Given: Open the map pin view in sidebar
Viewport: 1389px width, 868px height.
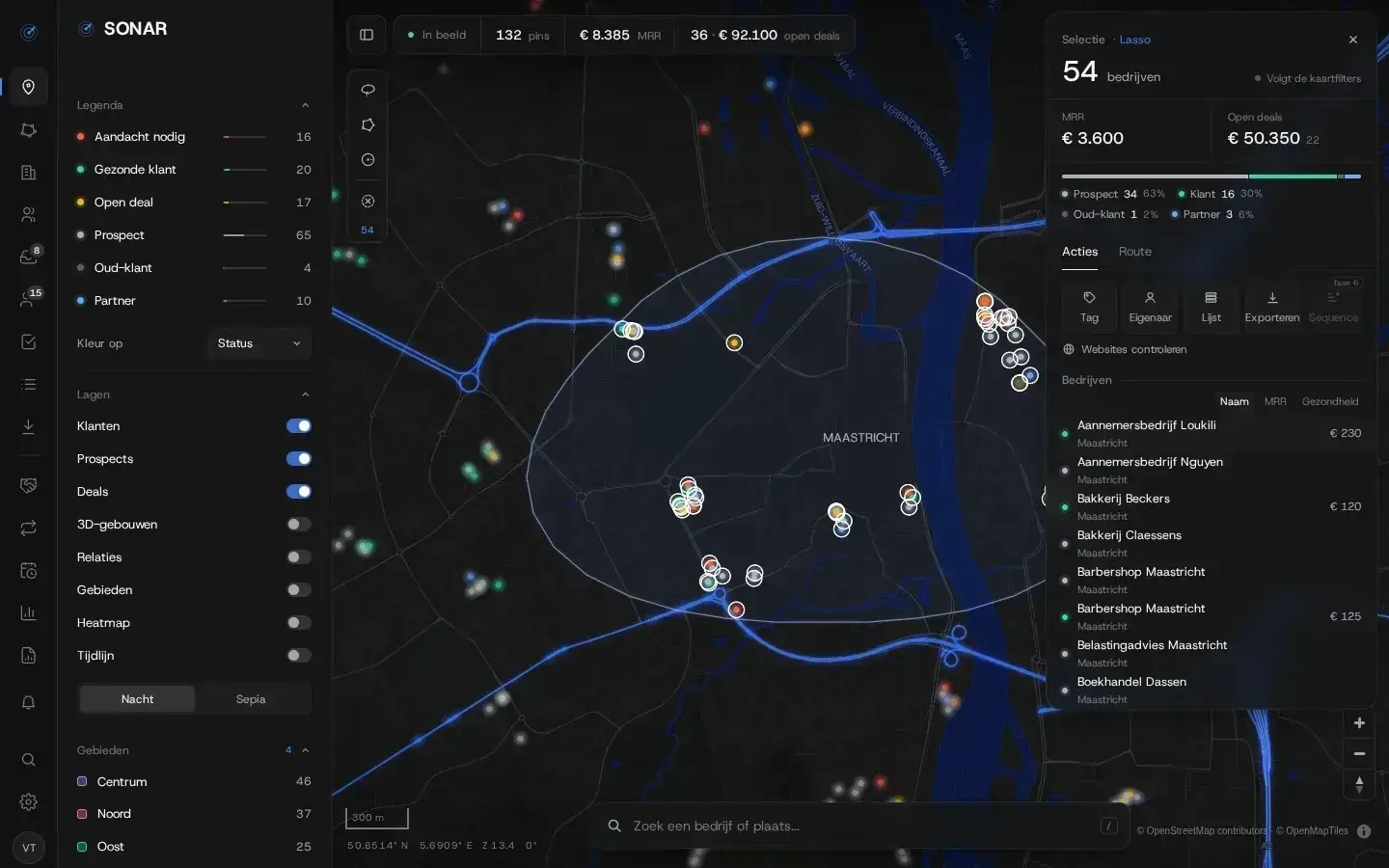Looking at the screenshot, I should 29,87.
